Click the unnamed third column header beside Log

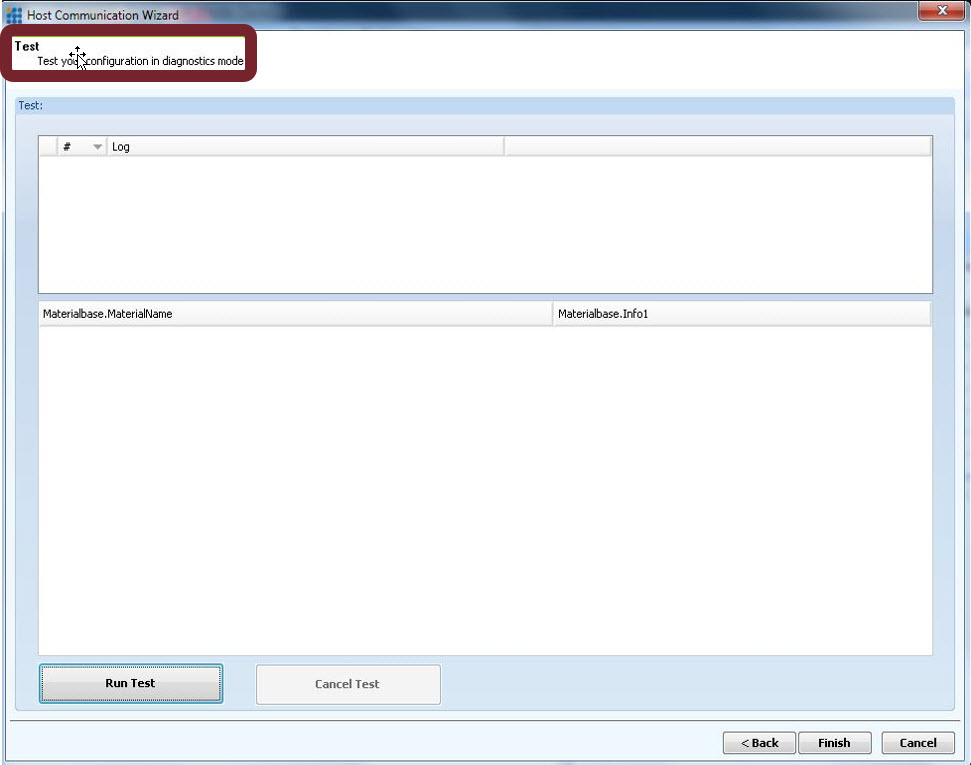tap(720, 146)
